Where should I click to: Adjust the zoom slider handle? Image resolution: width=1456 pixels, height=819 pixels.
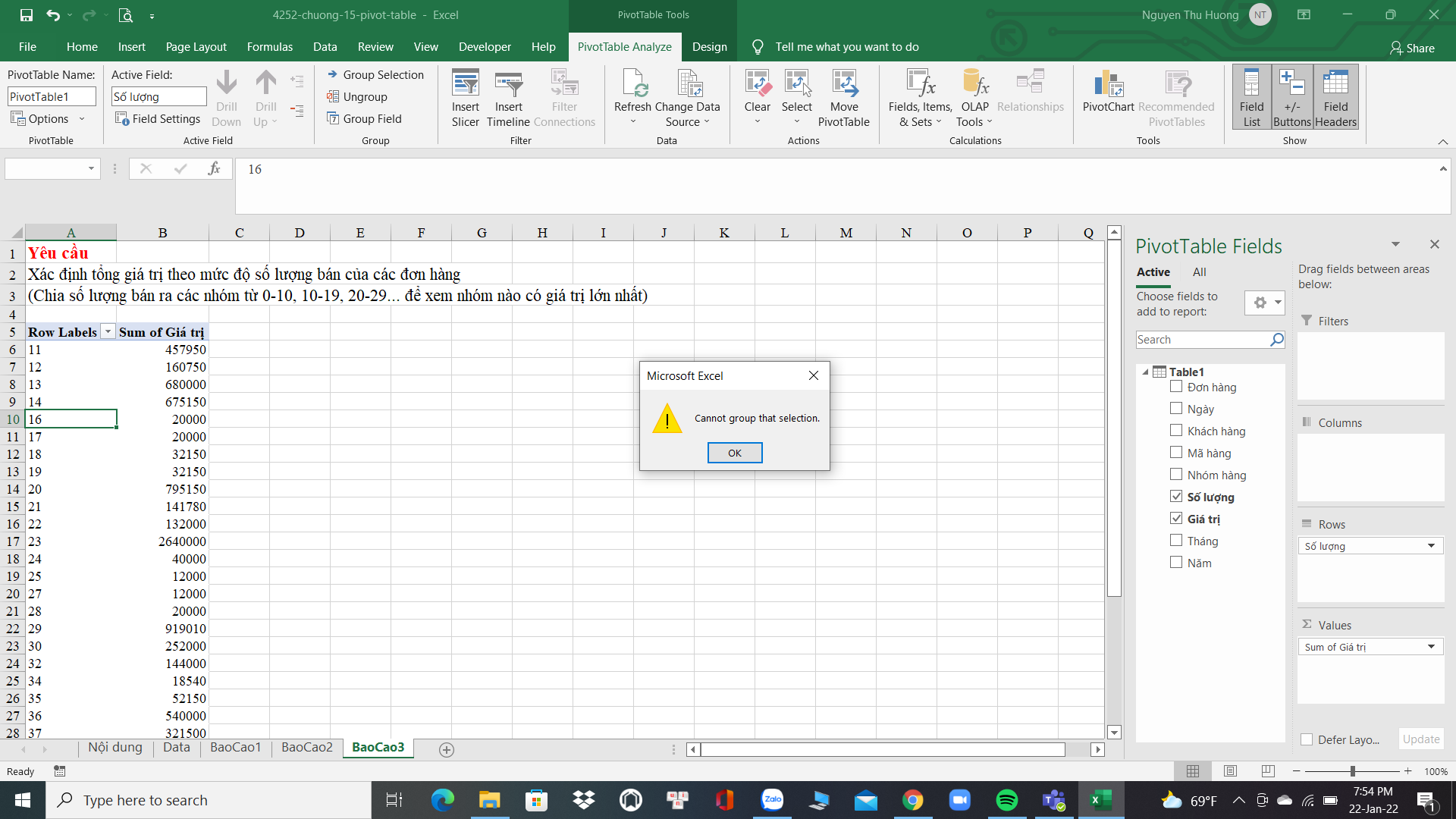tap(1352, 771)
